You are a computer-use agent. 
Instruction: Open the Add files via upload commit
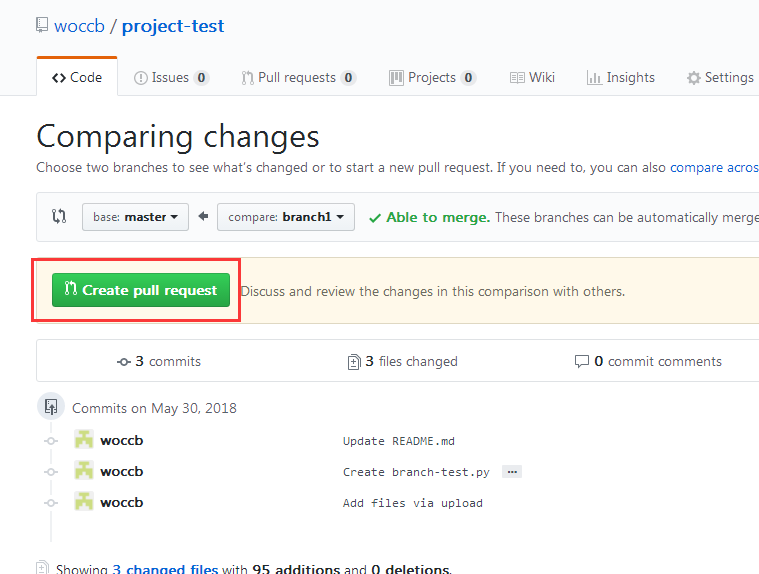(x=413, y=503)
